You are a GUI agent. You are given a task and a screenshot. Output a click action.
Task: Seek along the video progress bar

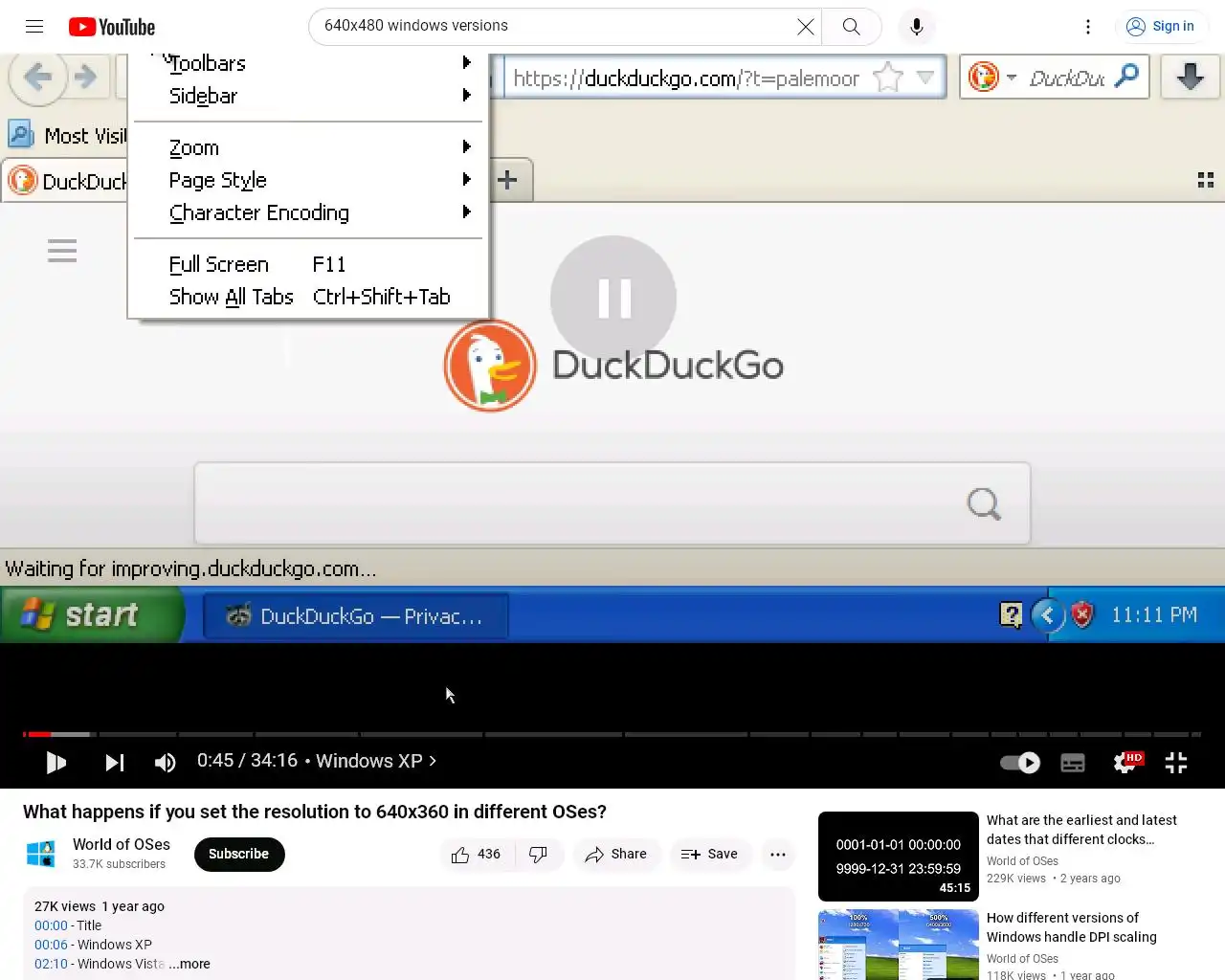tap(612, 734)
